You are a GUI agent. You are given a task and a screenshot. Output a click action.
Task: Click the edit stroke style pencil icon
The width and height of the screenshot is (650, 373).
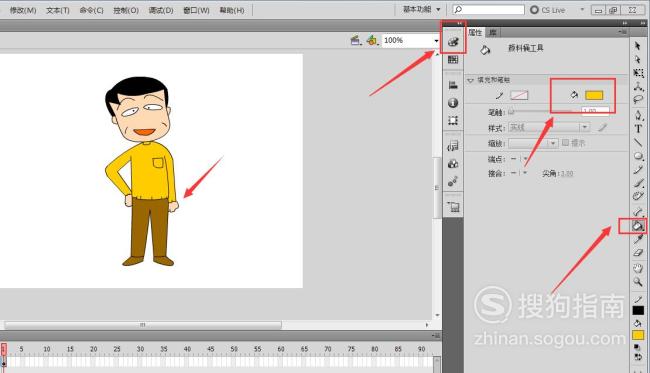click(x=602, y=127)
